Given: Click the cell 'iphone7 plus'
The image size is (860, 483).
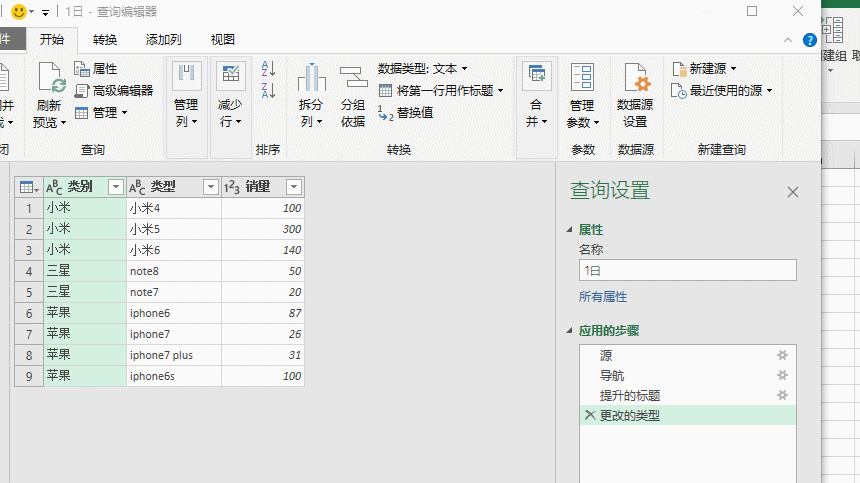Looking at the screenshot, I should click(x=174, y=355).
